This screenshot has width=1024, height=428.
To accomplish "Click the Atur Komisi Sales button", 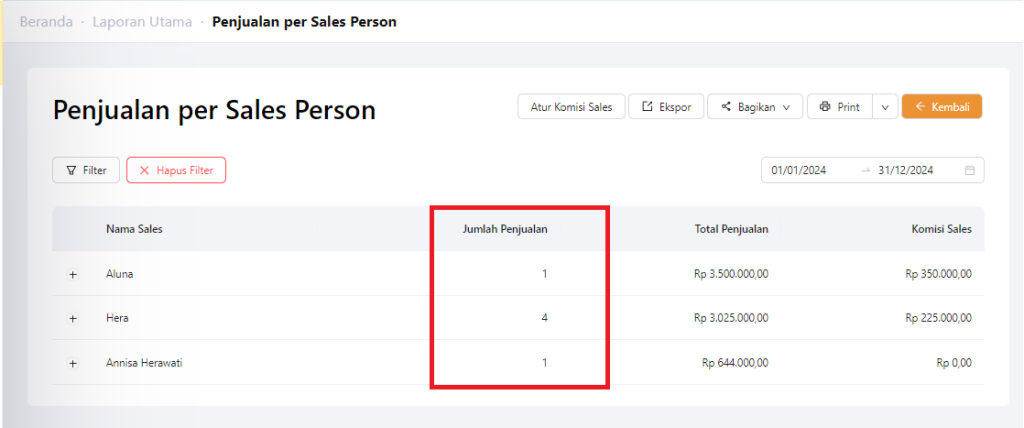I will point(571,107).
